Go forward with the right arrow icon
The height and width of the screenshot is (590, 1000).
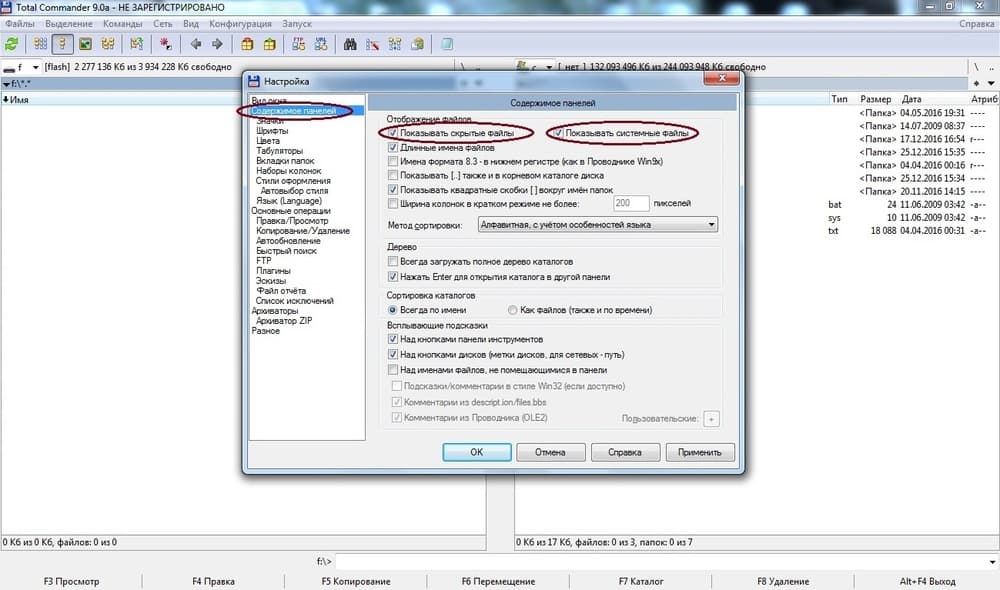click(217, 44)
